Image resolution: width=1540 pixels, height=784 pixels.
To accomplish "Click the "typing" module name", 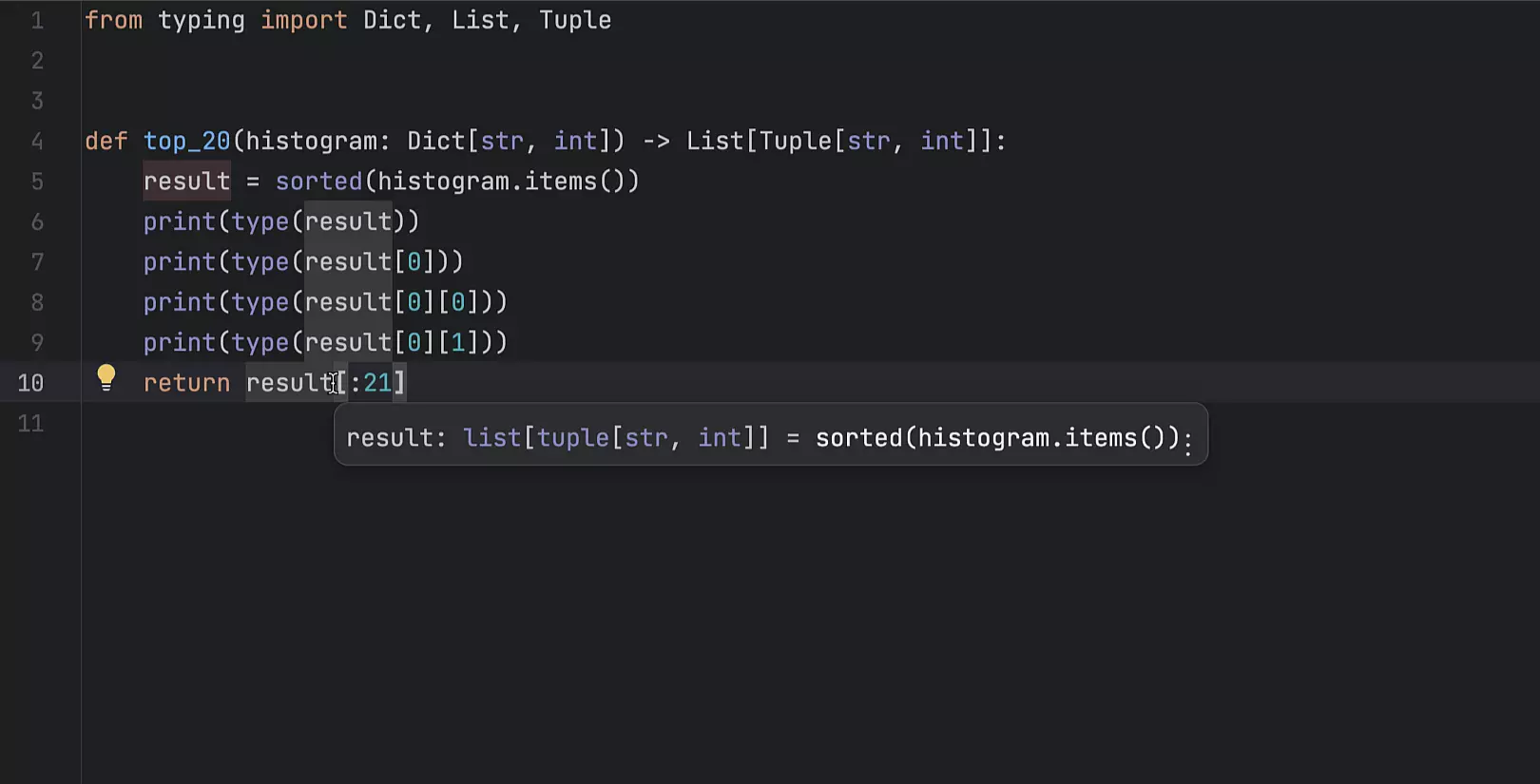I will click(x=202, y=21).
